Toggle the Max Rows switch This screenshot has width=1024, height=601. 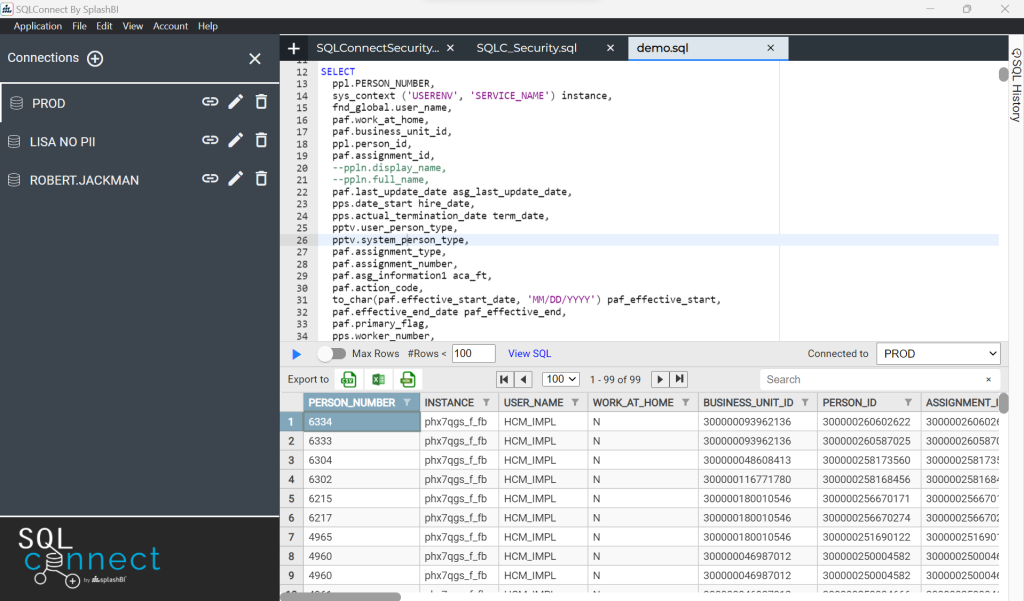[330, 353]
